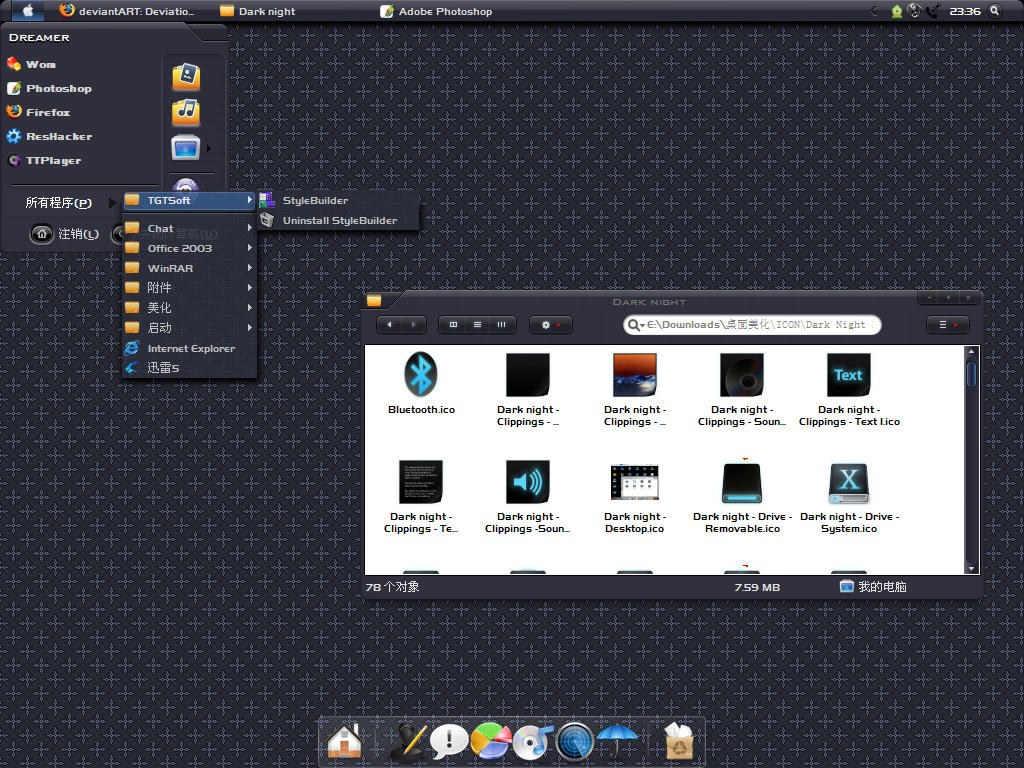This screenshot has width=1024, height=768.
Task: Launch Wom from start menu
Action: (31, 64)
